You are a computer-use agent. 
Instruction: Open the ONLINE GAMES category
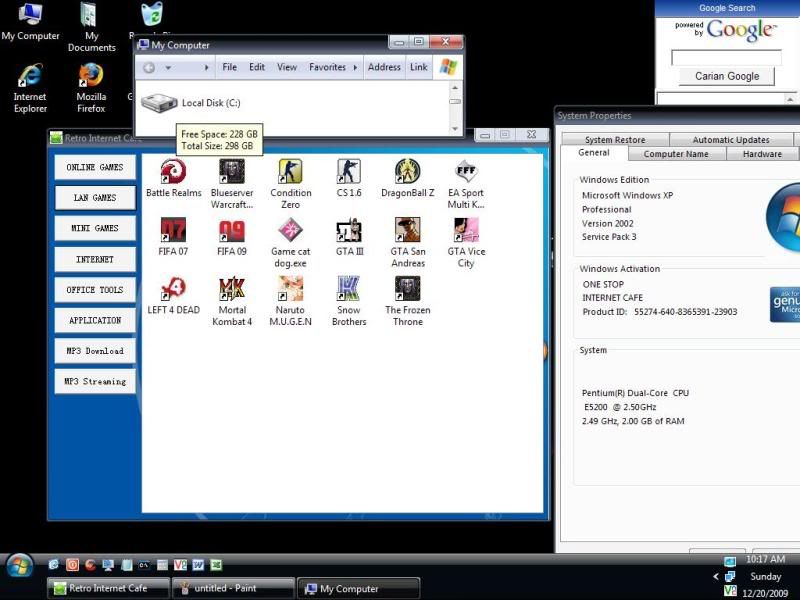coord(95,167)
